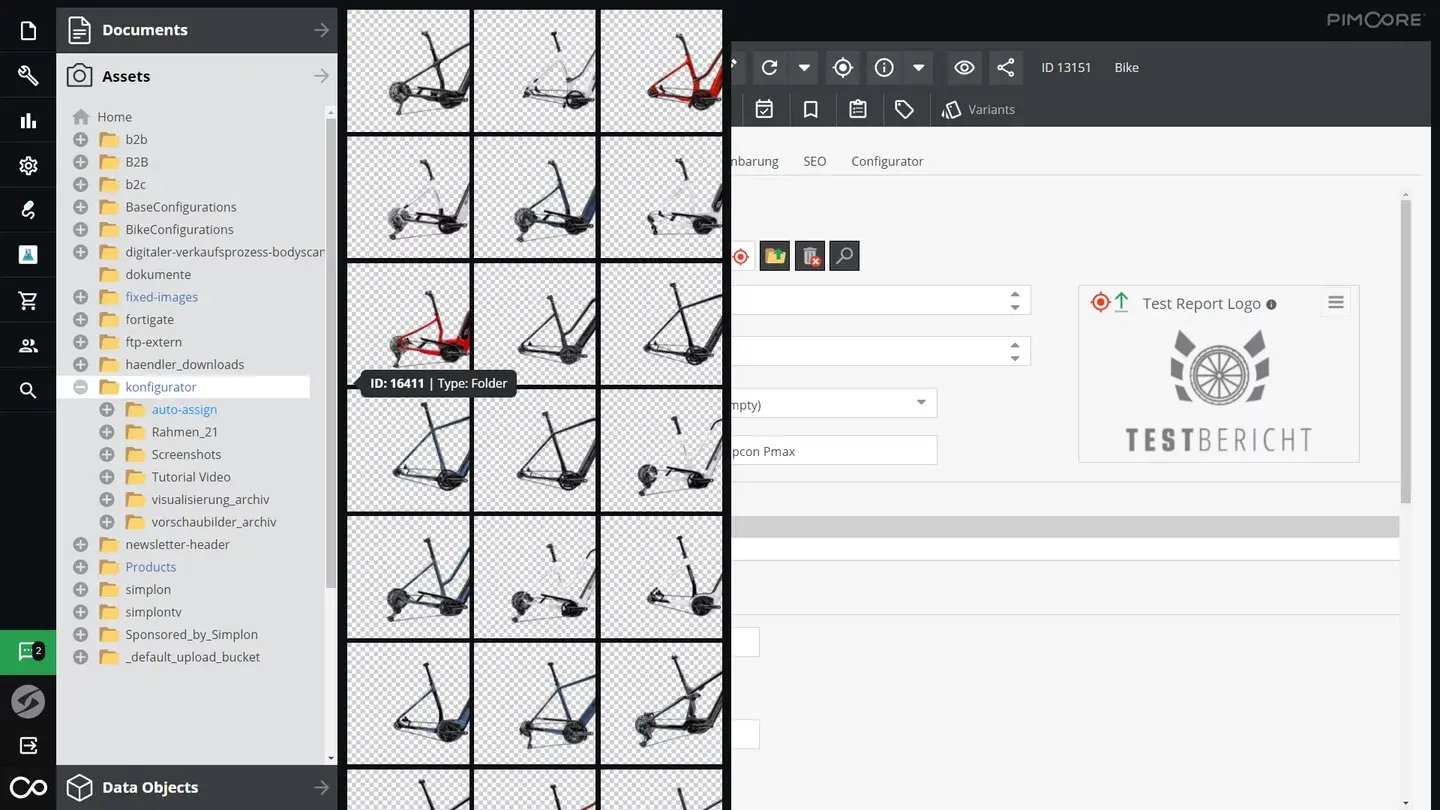The width and height of the screenshot is (1440, 810).
Task: Expand the Data Objects panel
Action: click(197, 787)
